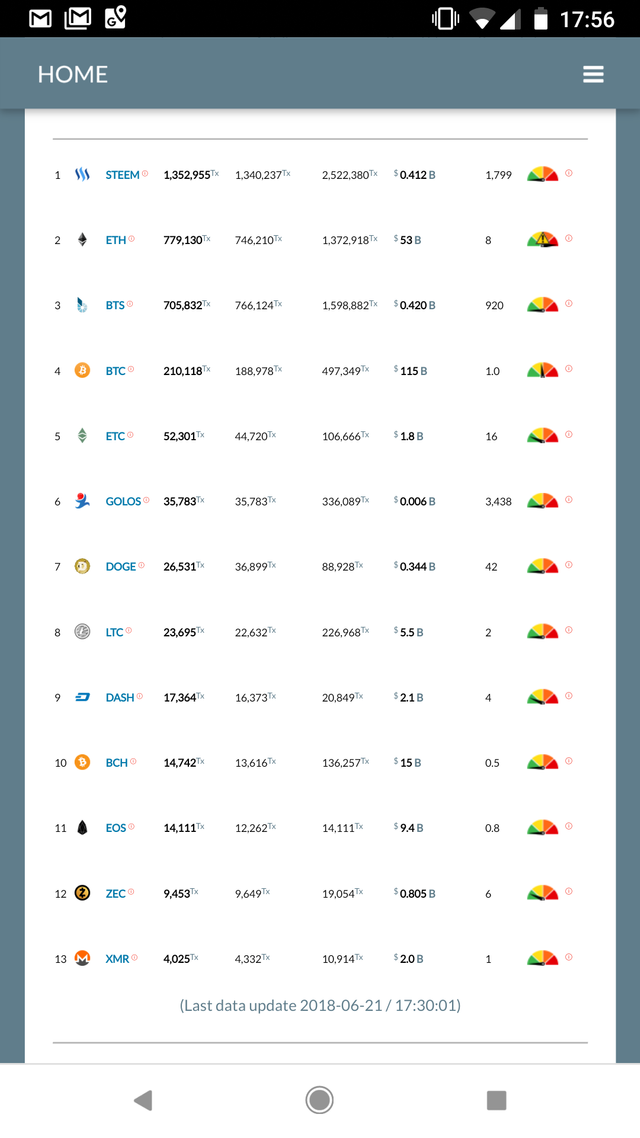Click the Dogecoin logo icon
Screen dimensions: 640x1138
(82, 567)
